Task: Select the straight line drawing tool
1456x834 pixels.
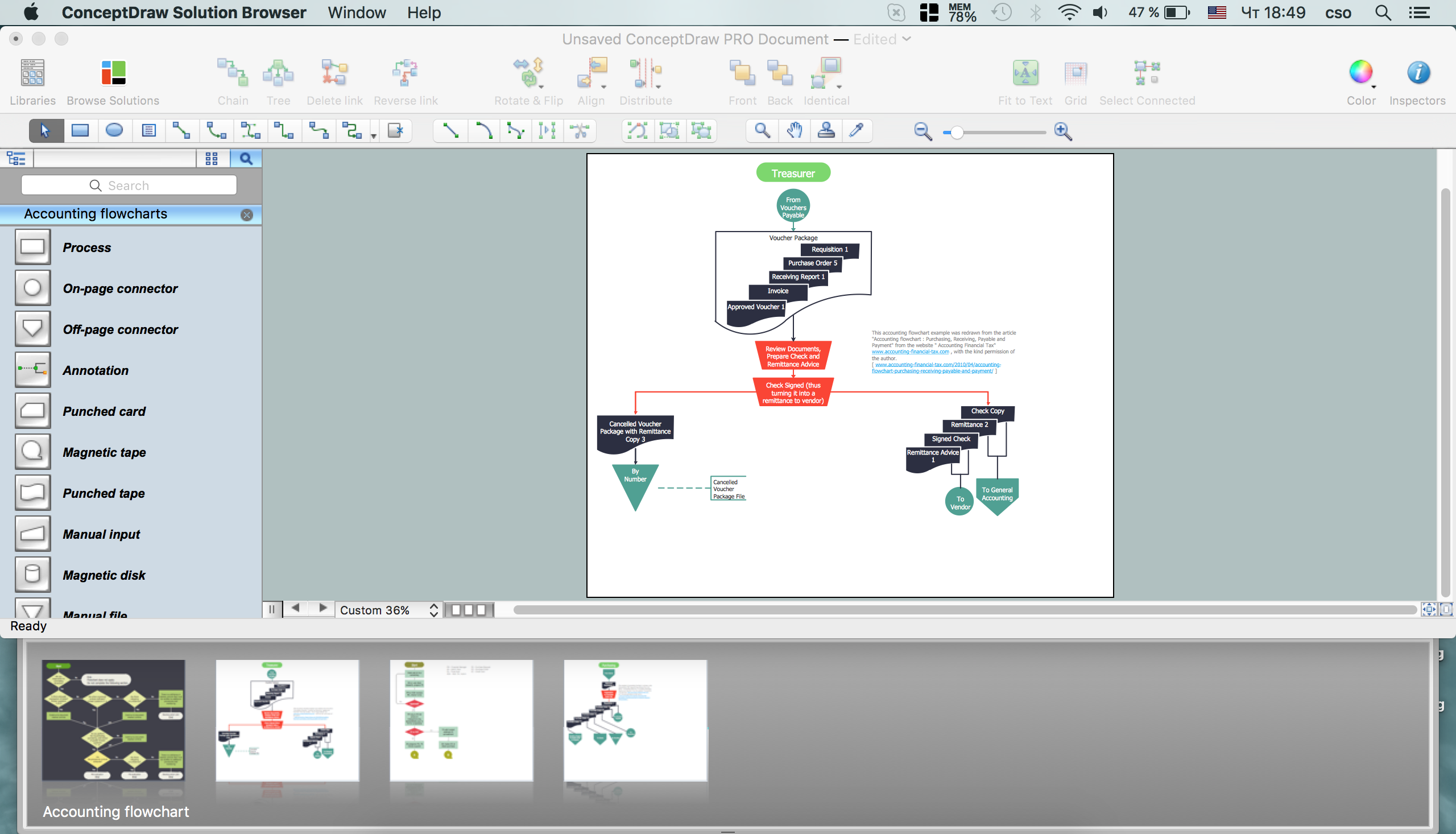Action: (450, 131)
